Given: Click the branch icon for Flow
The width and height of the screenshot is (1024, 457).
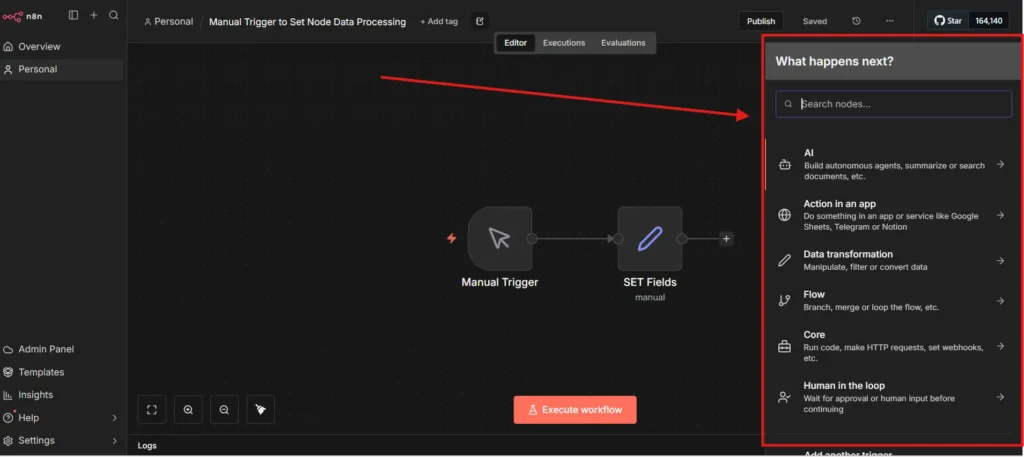Looking at the screenshot, I should click(784, 301).
